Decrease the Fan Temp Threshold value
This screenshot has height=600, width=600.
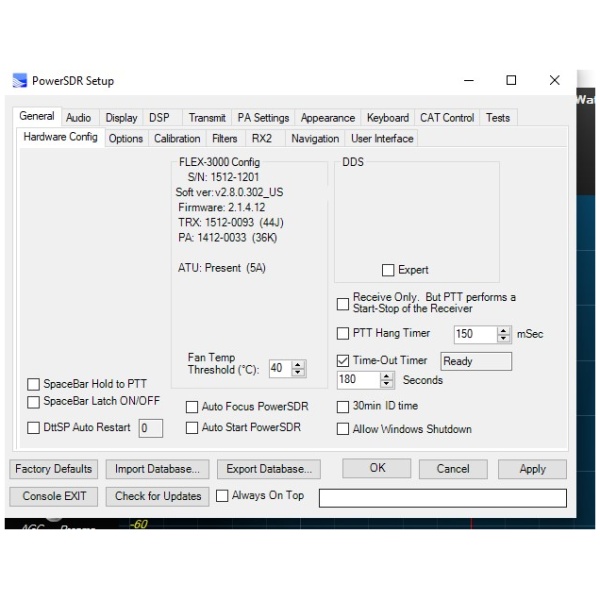(298, 372)
